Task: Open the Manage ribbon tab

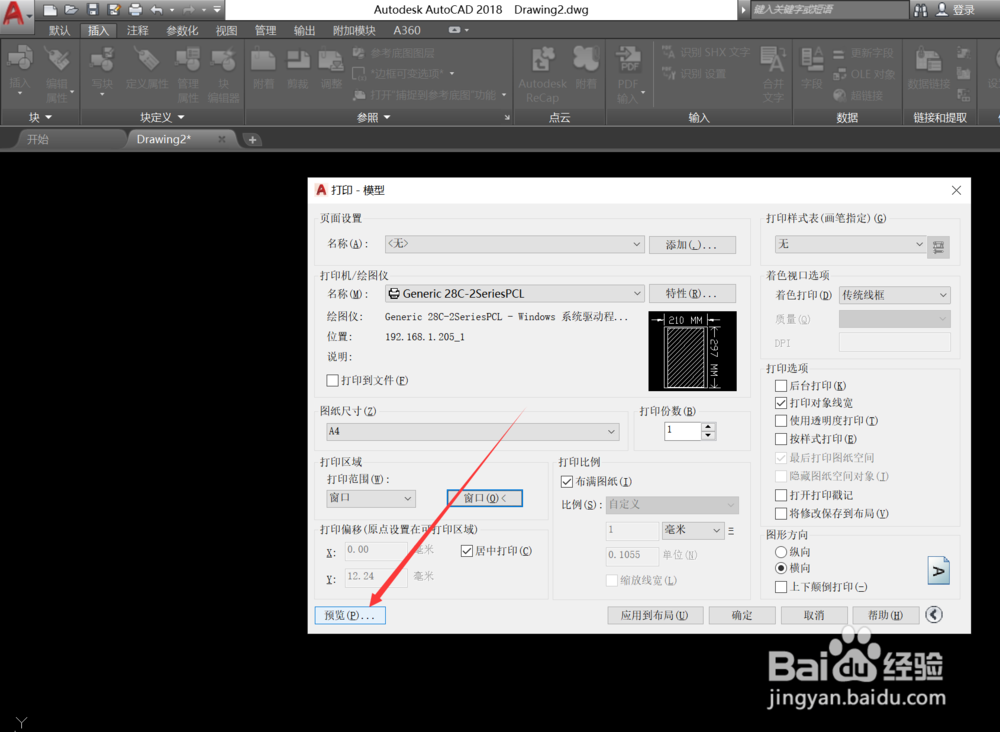Action: [265, 30]
